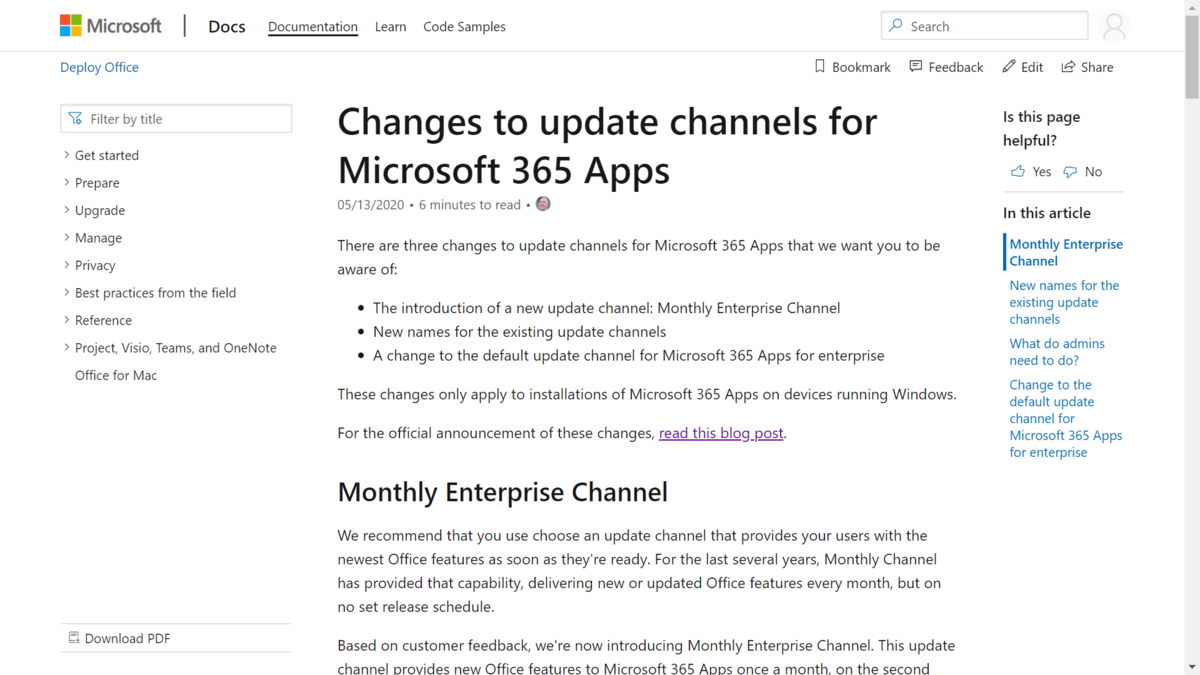Image resolution: width=1200 pixels, height=675 pixels.
Task: Click the Download PDF link
Action: [127, 638]
